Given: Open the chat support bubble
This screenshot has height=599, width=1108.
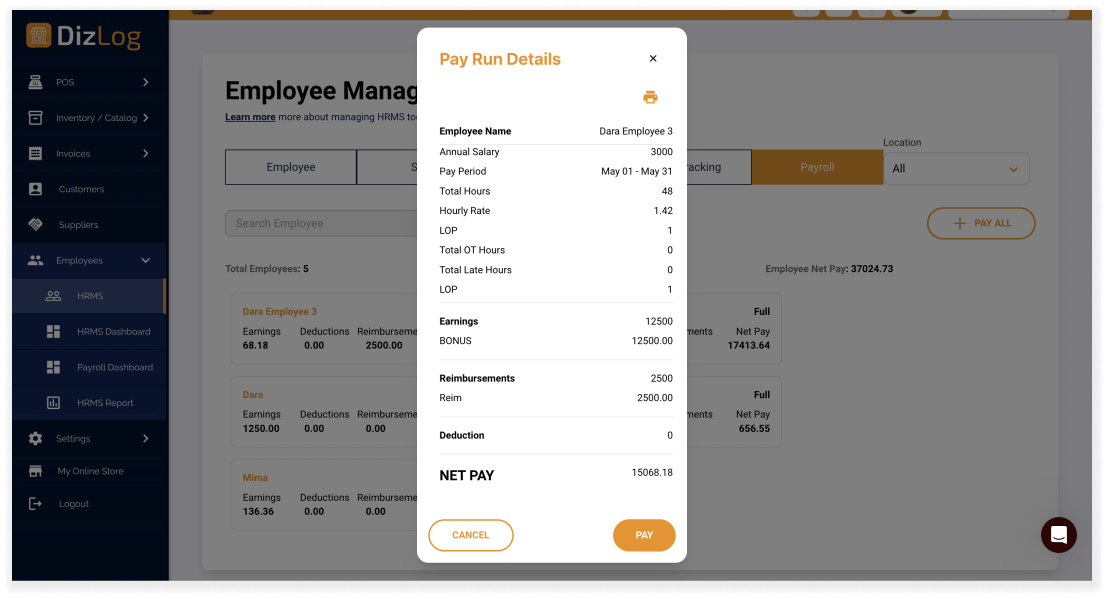Looking at the screenshot, I should [x=1058, y=535].
